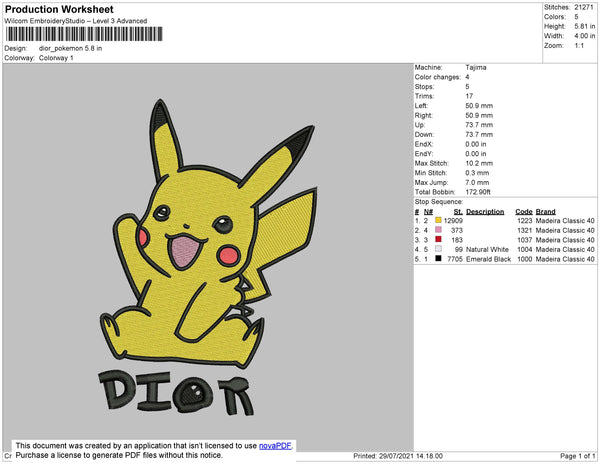Click 'Wilcom EmbroideryStudio – Level 3 Advanced' text
Viewport: 600px width, 464px height.
pos(76,21)
